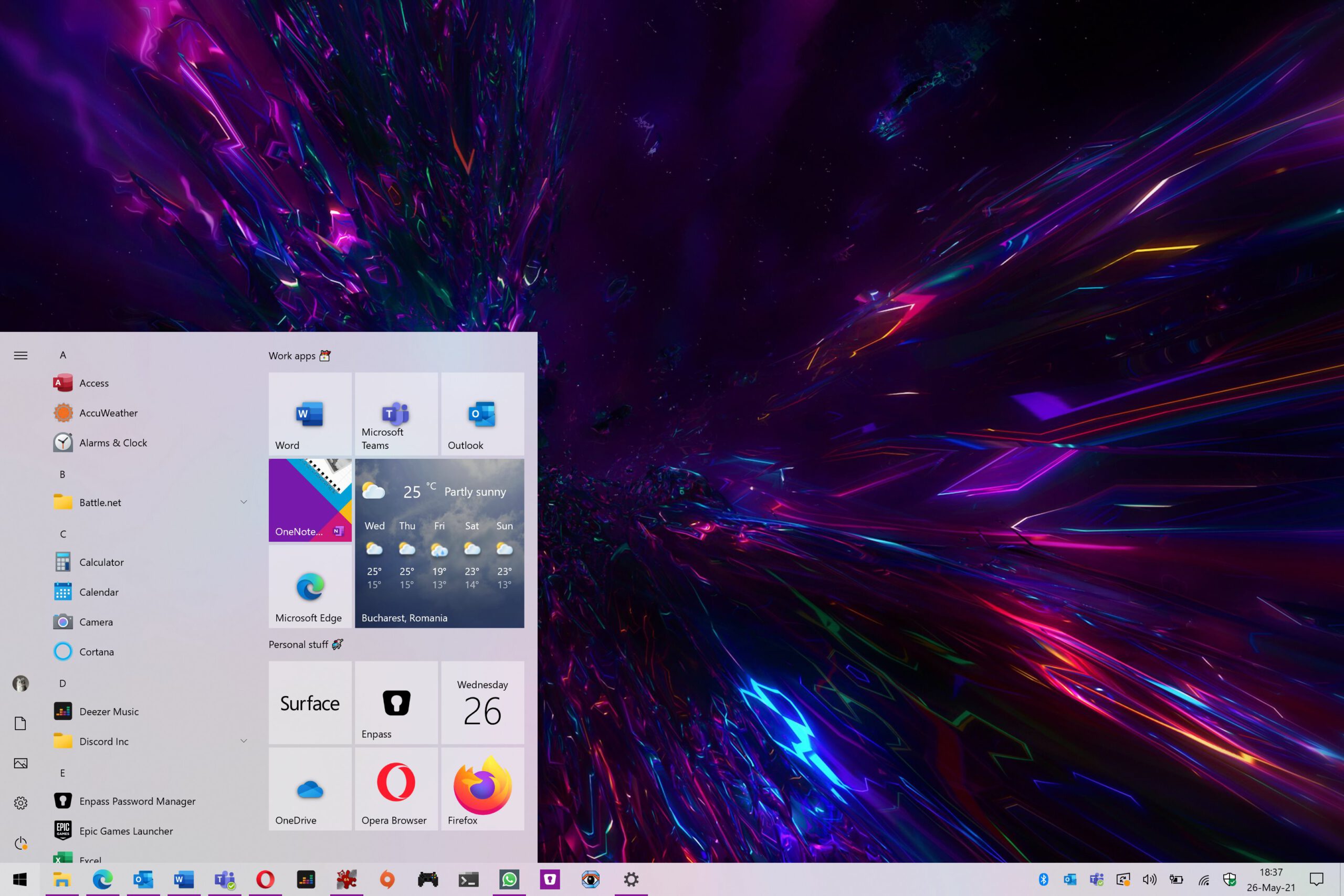This screenshot has width=1344, height=896.
Task: Open Microsoft Teams from the taskbar
Action: [x=225, y=879]
